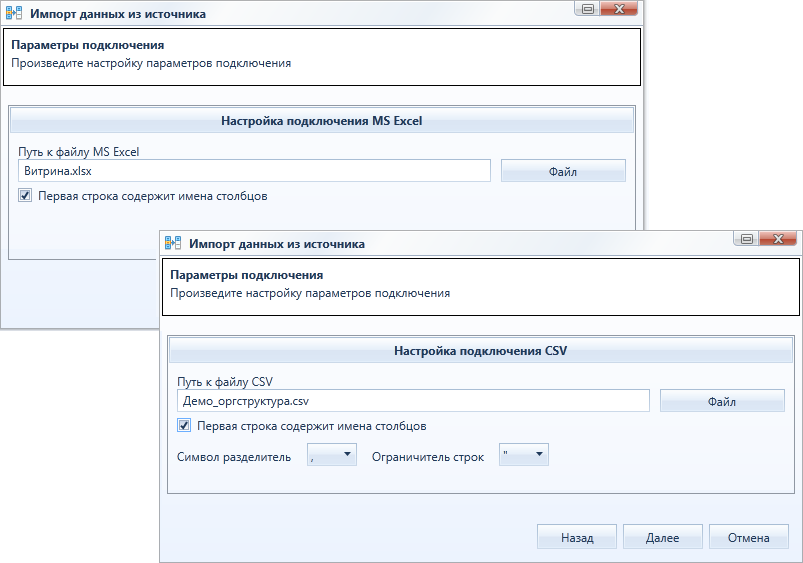Click the CSV dialog title bar text
This screenshot has height=563, width=803.
click(277, 244)
